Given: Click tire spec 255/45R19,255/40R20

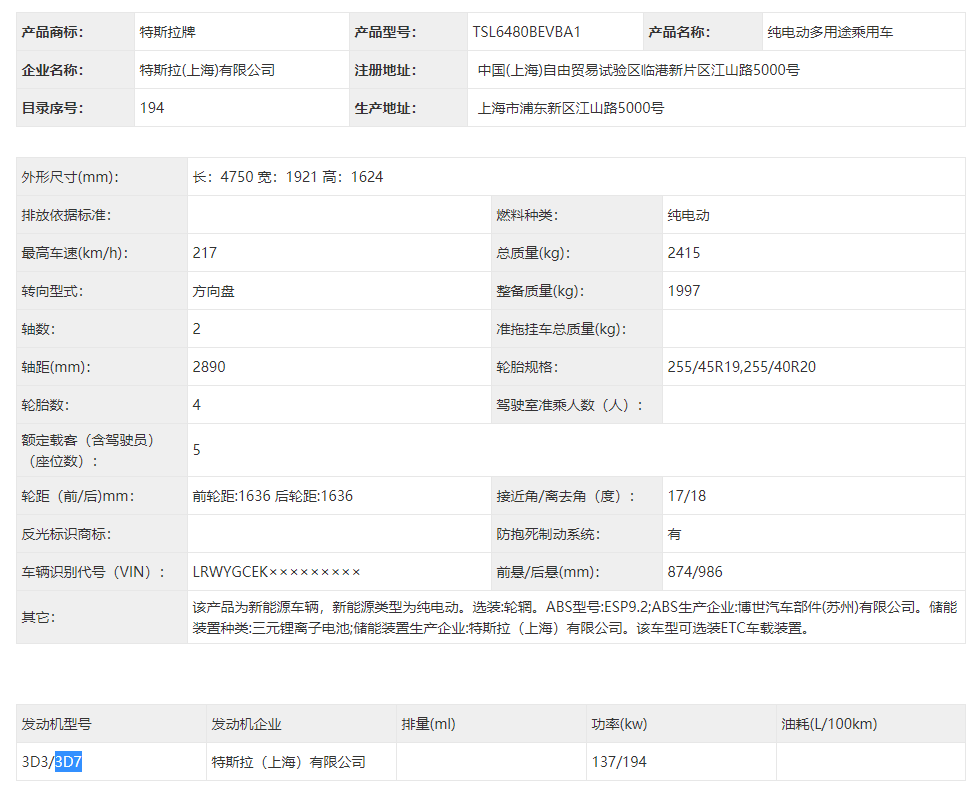Looking at the screenshot, I should pos(741,367).
